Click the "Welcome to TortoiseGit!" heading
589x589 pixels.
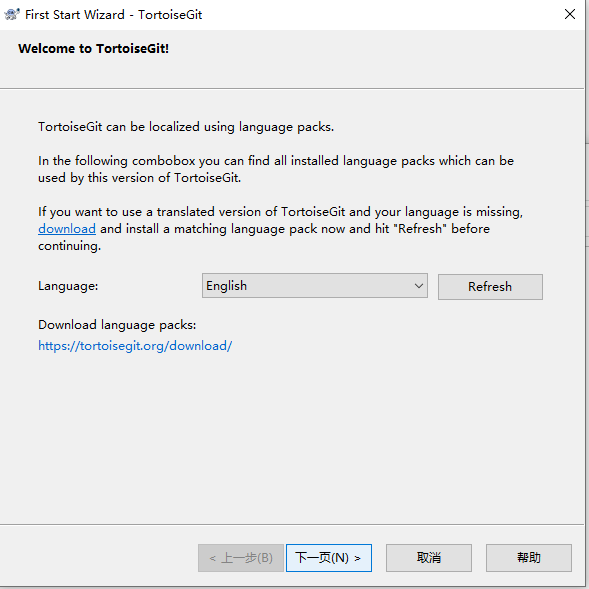pyautogui.click(x=94, y=49)
